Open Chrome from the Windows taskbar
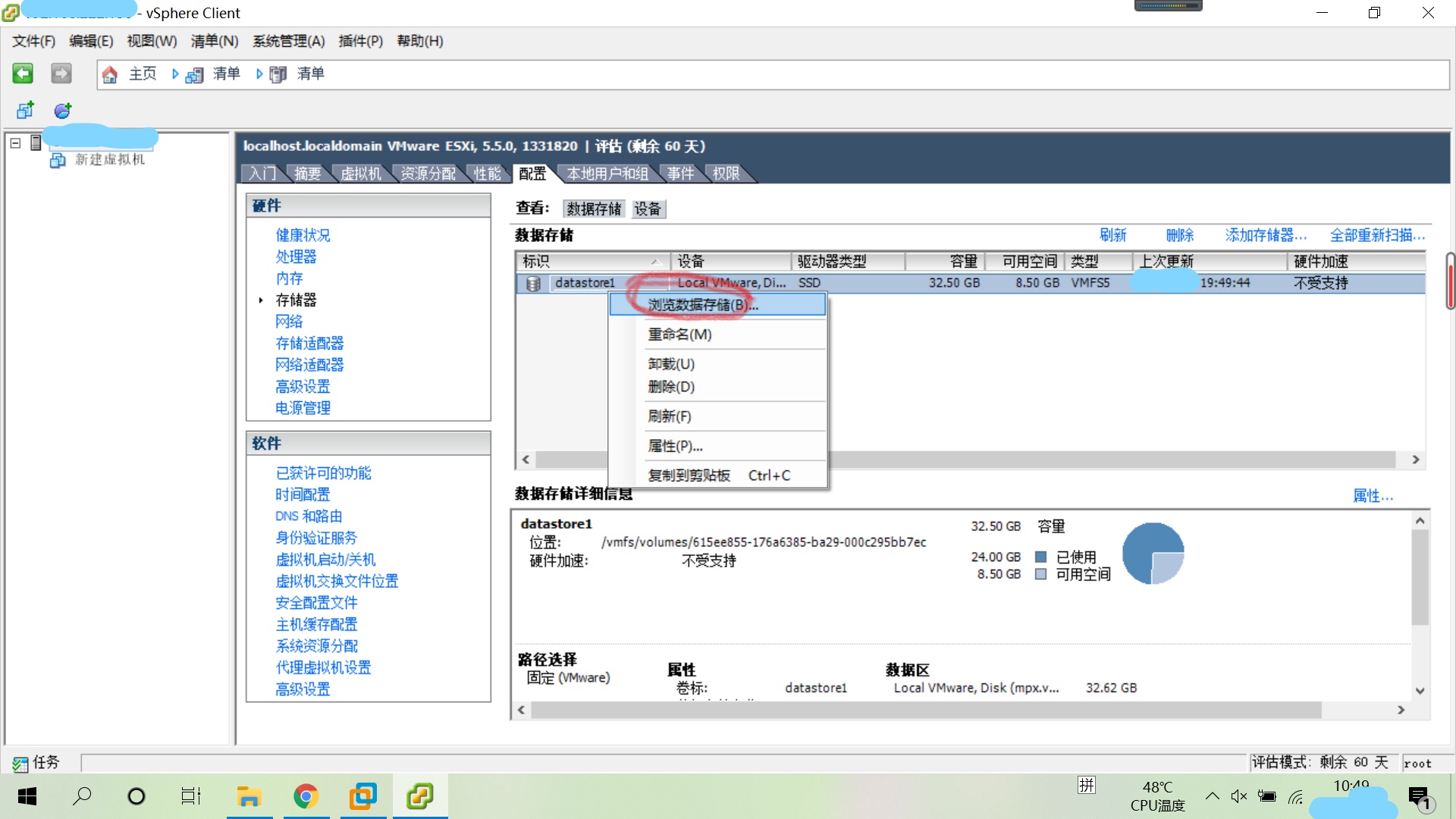The image size is (1456, 819). pos(306,796)
